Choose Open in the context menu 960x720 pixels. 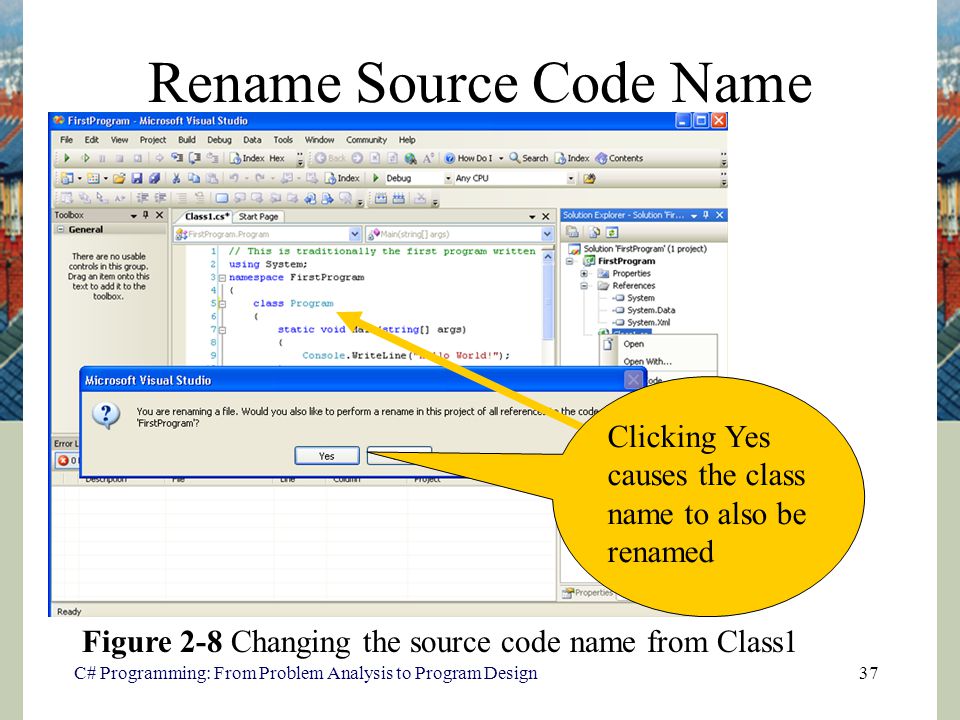(x=633, y=344)
